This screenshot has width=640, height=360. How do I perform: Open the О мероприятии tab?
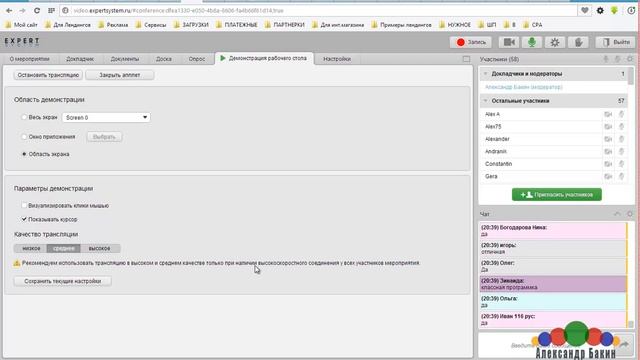tap(29, 59)
